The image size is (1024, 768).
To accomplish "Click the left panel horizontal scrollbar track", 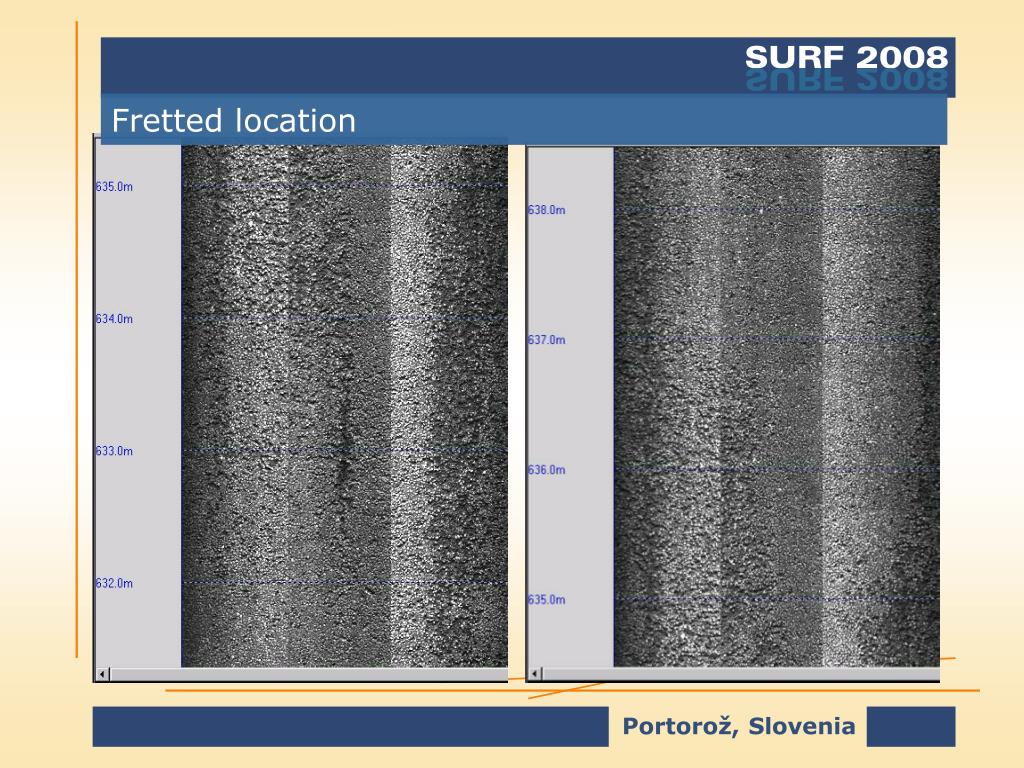I will (309, 674).
